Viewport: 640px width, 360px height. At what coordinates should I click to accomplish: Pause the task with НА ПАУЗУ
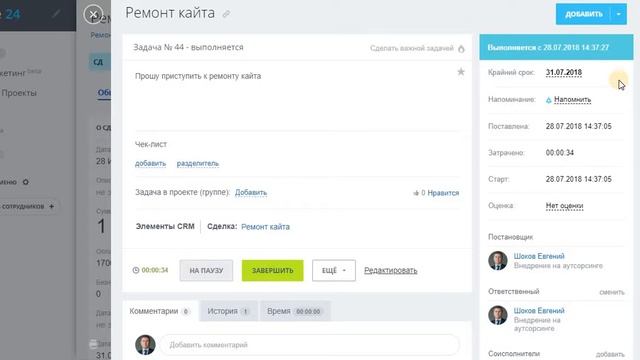click(x=206, y=271)
